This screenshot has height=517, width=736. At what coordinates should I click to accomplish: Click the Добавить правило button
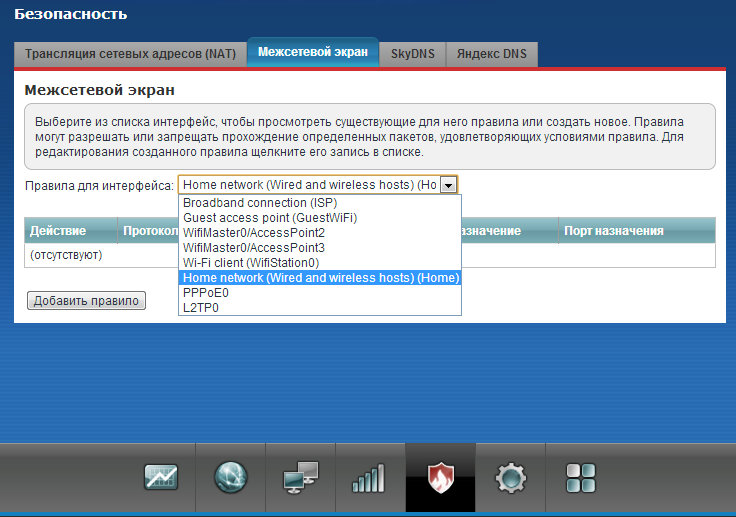(86, 301)
